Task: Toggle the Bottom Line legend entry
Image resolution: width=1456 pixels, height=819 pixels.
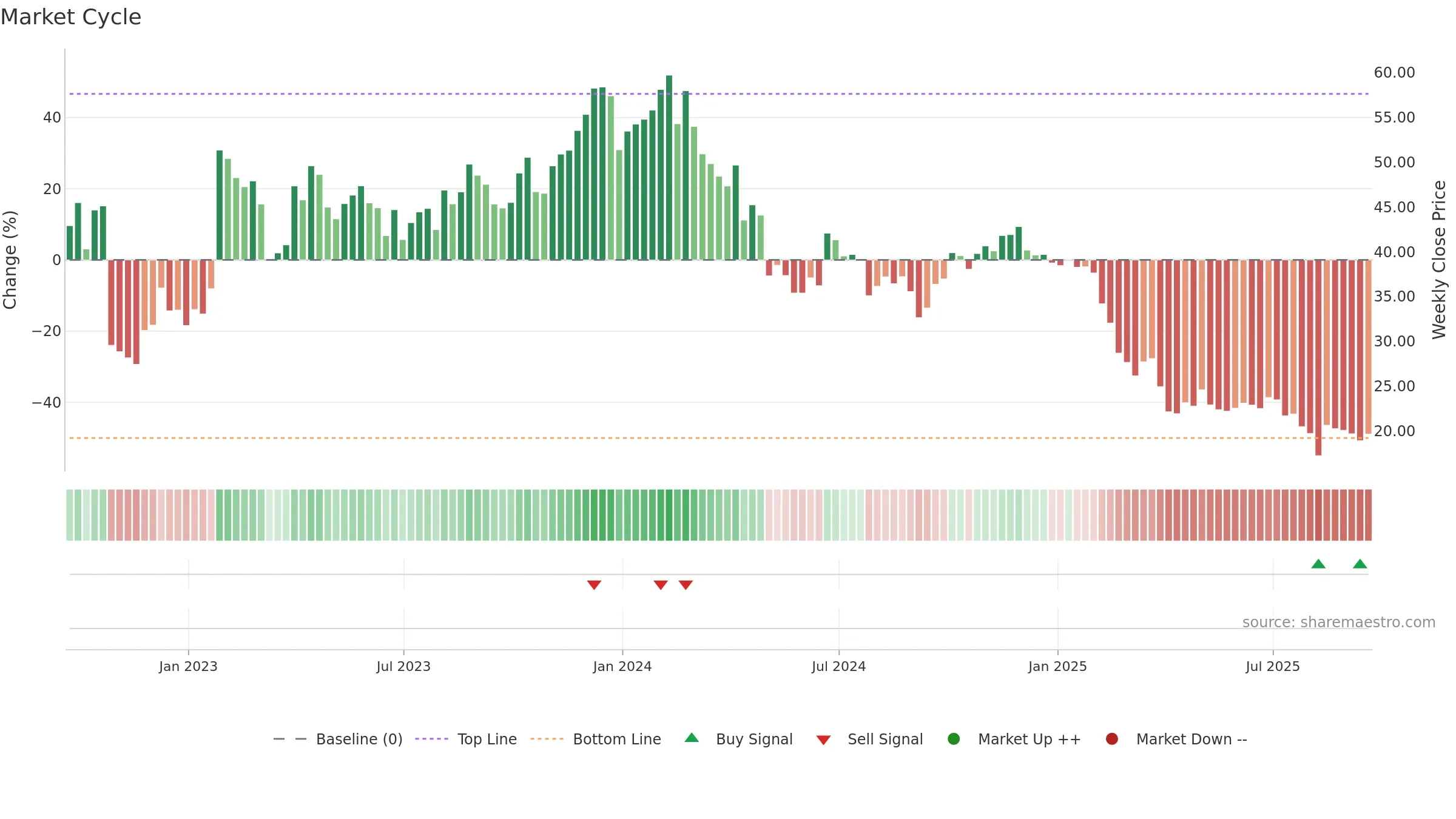Action: point(596,739)
